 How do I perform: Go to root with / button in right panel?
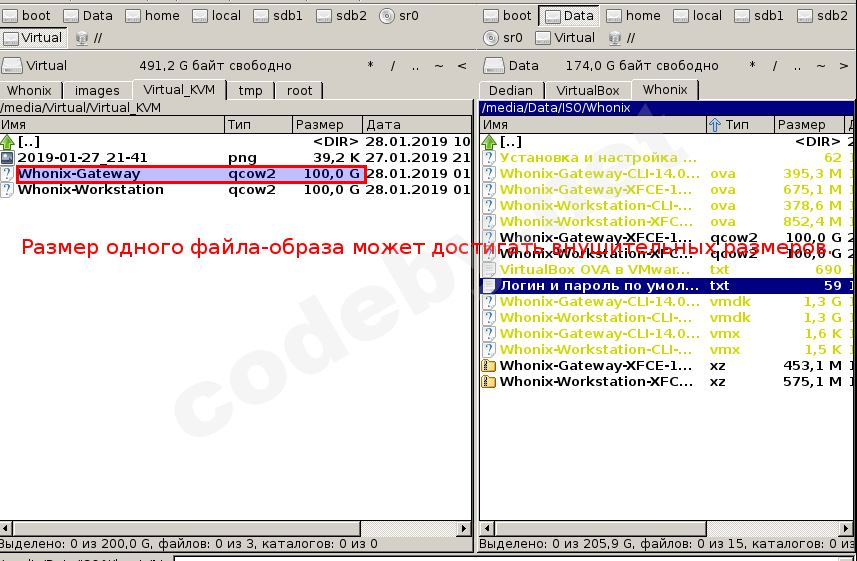[774, 66]
